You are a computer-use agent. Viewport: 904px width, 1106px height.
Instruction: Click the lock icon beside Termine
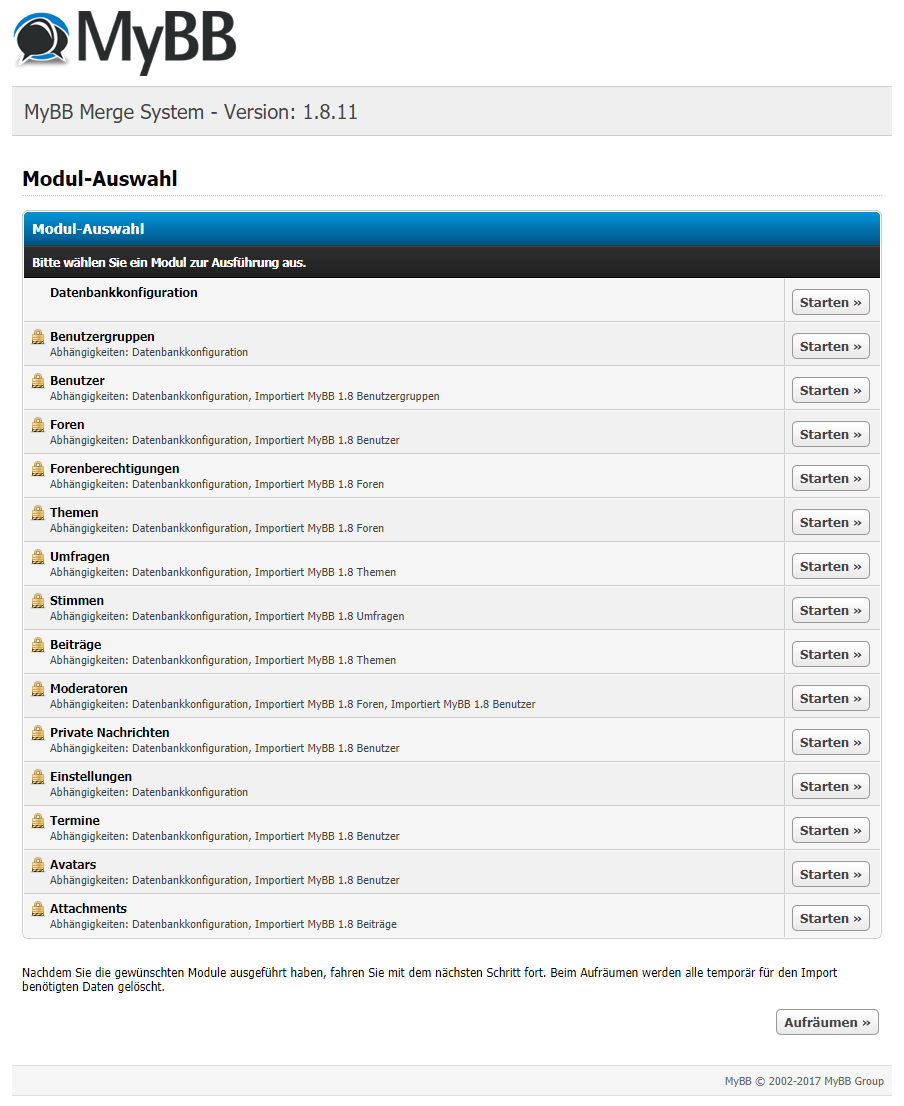(38, 821)
